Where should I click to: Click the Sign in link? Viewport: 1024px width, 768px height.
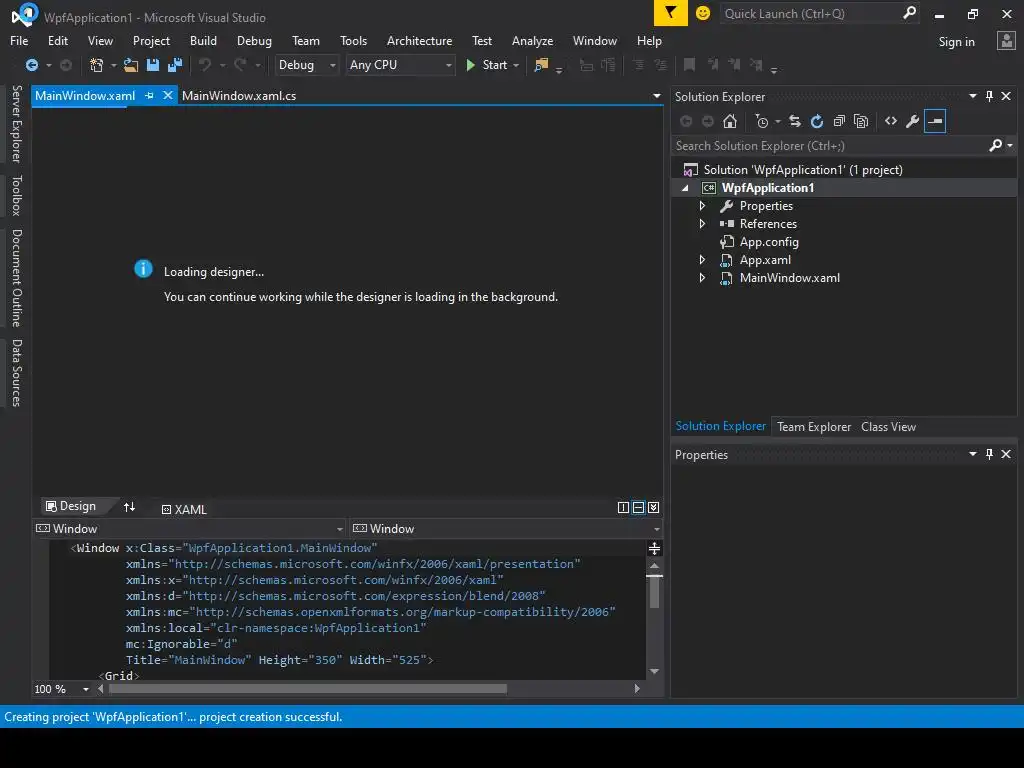pos(956,42)
